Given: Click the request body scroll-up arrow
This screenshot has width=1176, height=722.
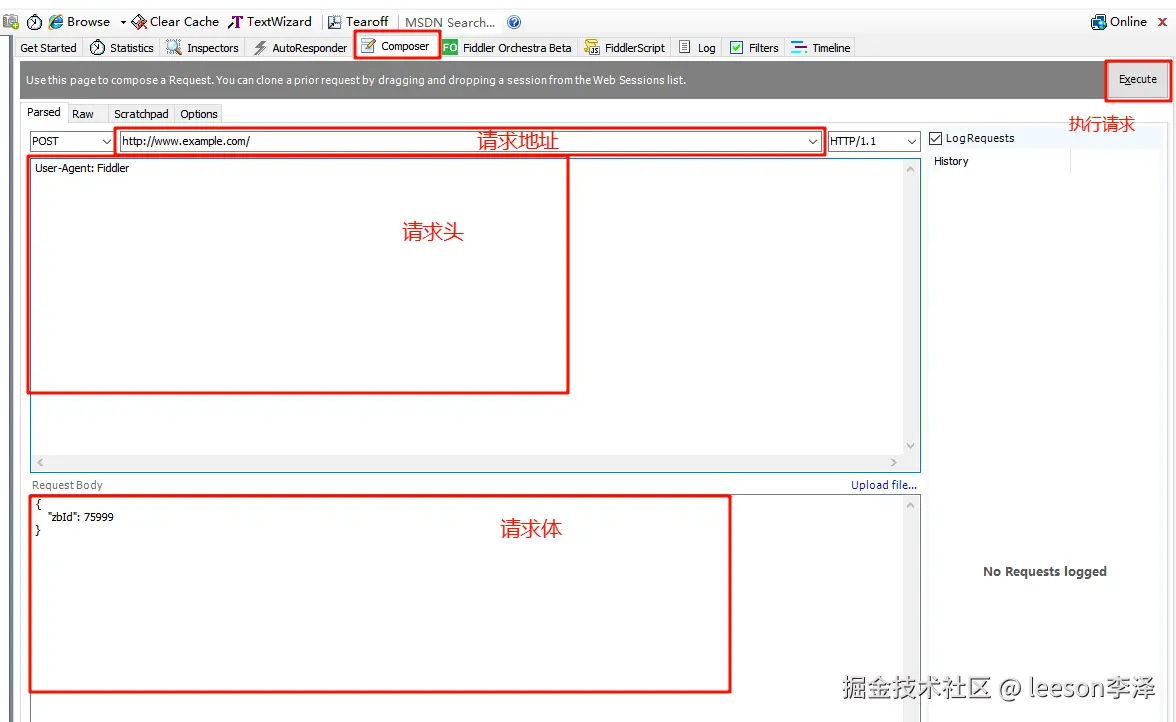Looking at the screenshot, I should pos(910,505).
